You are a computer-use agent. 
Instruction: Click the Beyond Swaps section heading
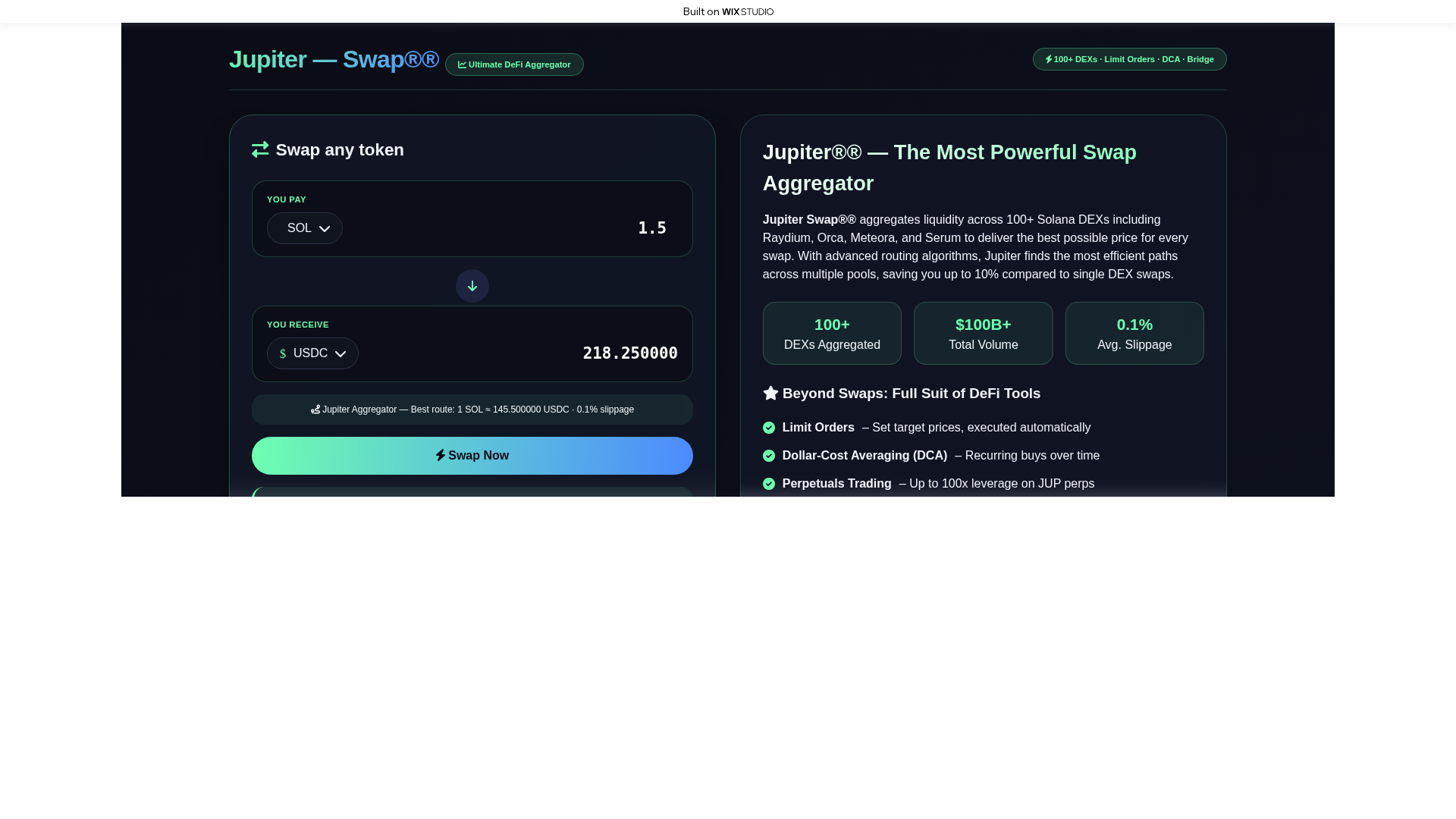tap(902, 393)
